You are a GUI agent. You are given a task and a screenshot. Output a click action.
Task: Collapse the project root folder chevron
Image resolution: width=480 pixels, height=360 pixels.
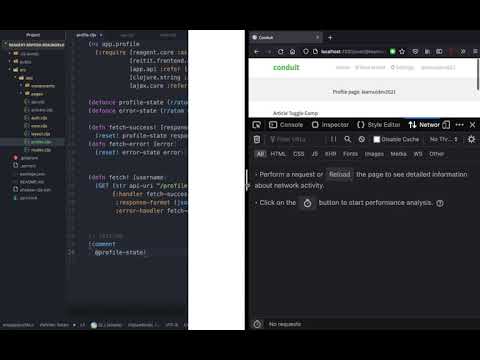click(5, 44)
